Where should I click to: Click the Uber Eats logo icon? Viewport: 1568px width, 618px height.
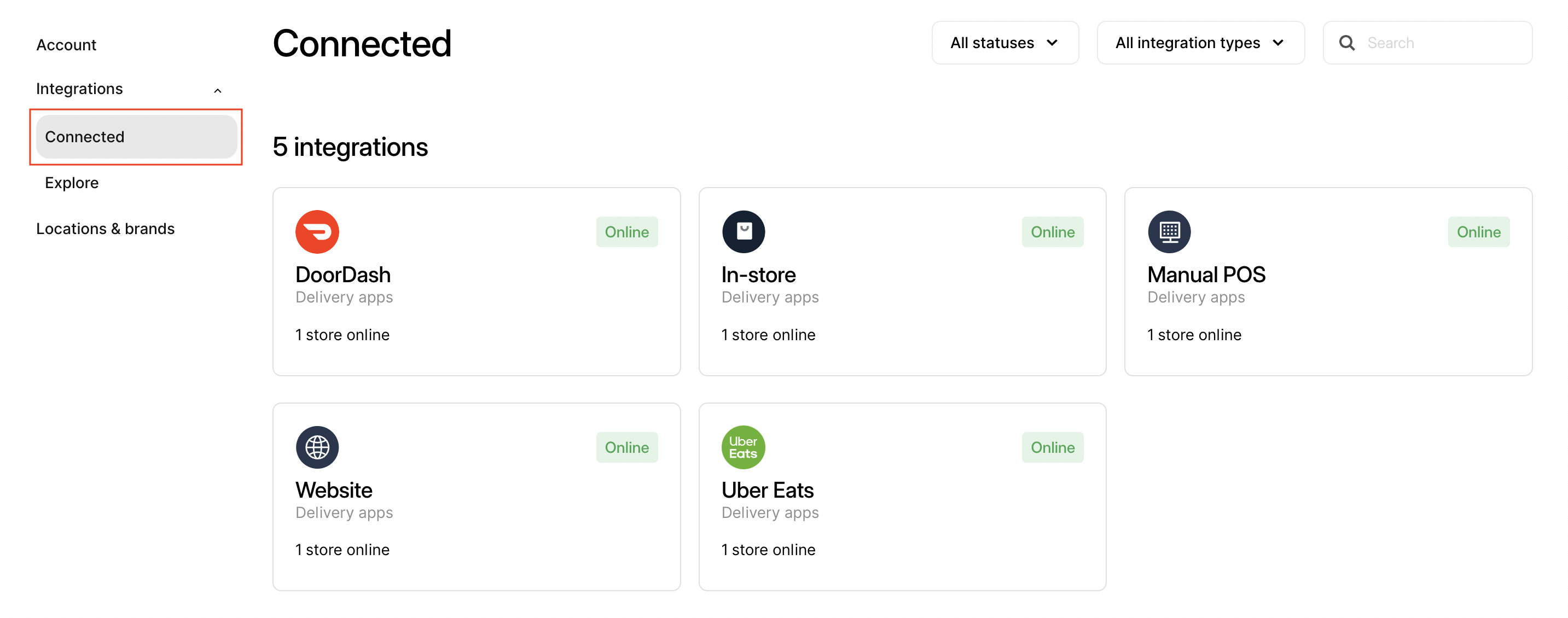click(x=743, y=447)
